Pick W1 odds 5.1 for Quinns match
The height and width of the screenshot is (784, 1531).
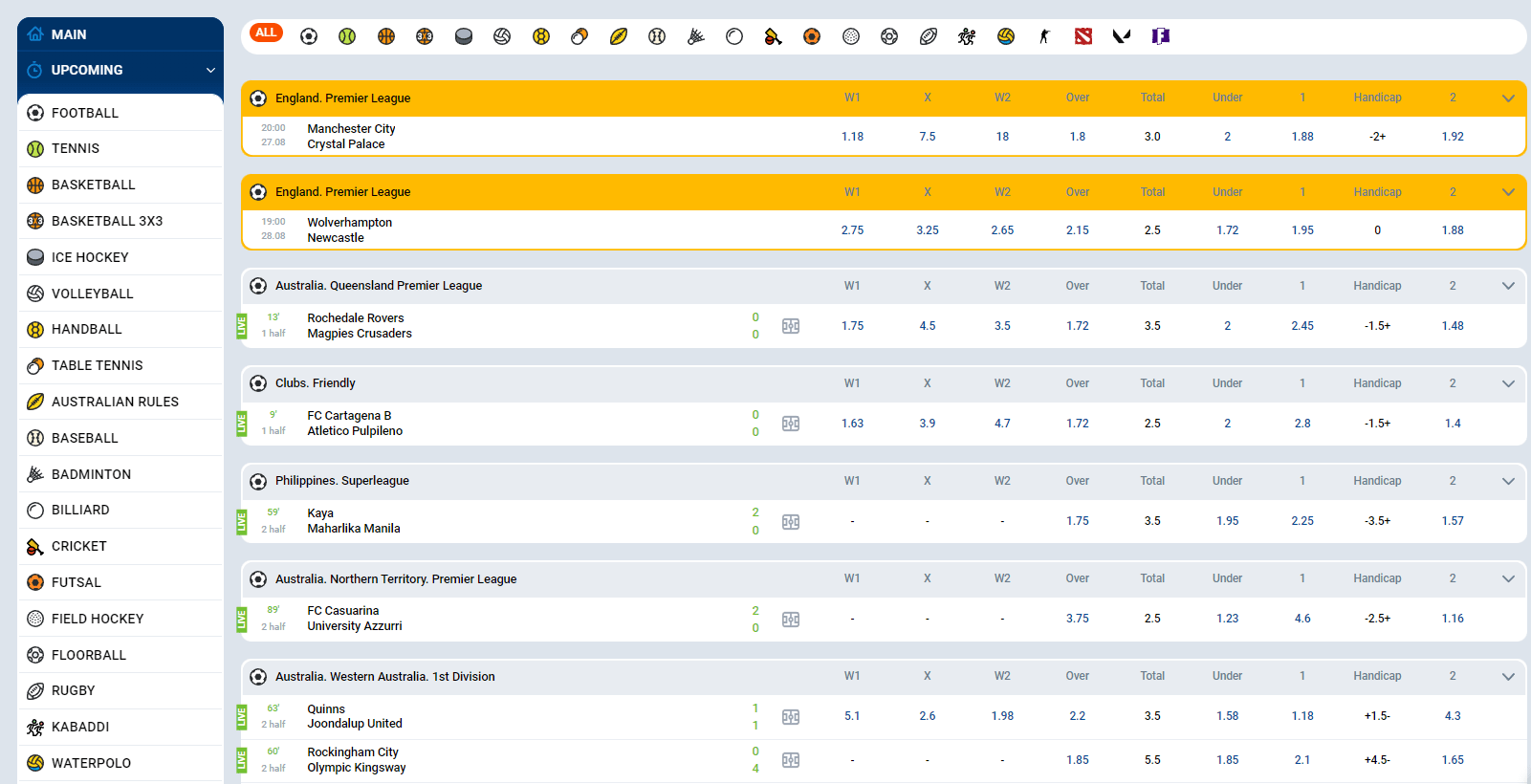click(x=852, y=716)
